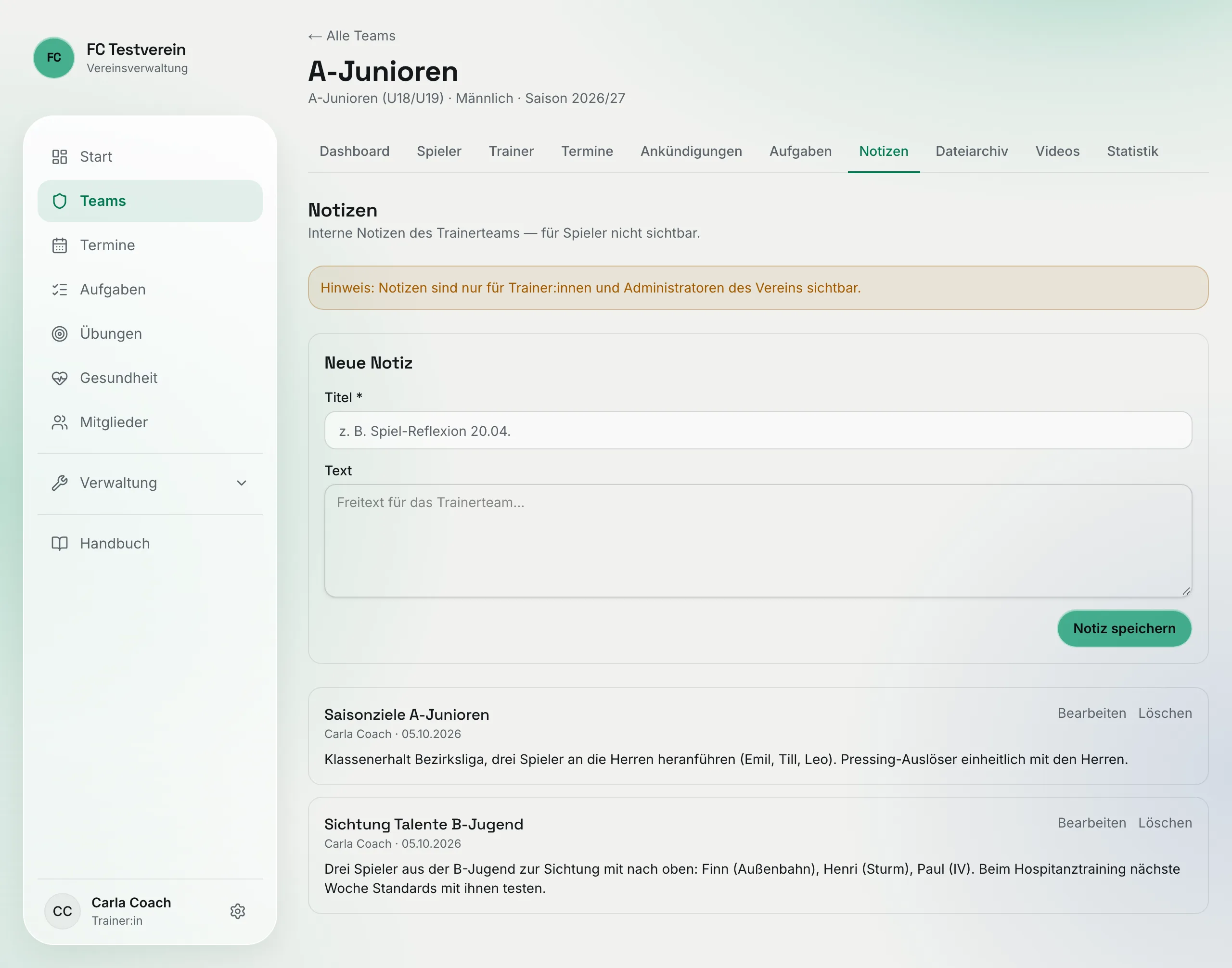Click the Handbuch book icon
1232x968 pixels.
pos(60,544)
